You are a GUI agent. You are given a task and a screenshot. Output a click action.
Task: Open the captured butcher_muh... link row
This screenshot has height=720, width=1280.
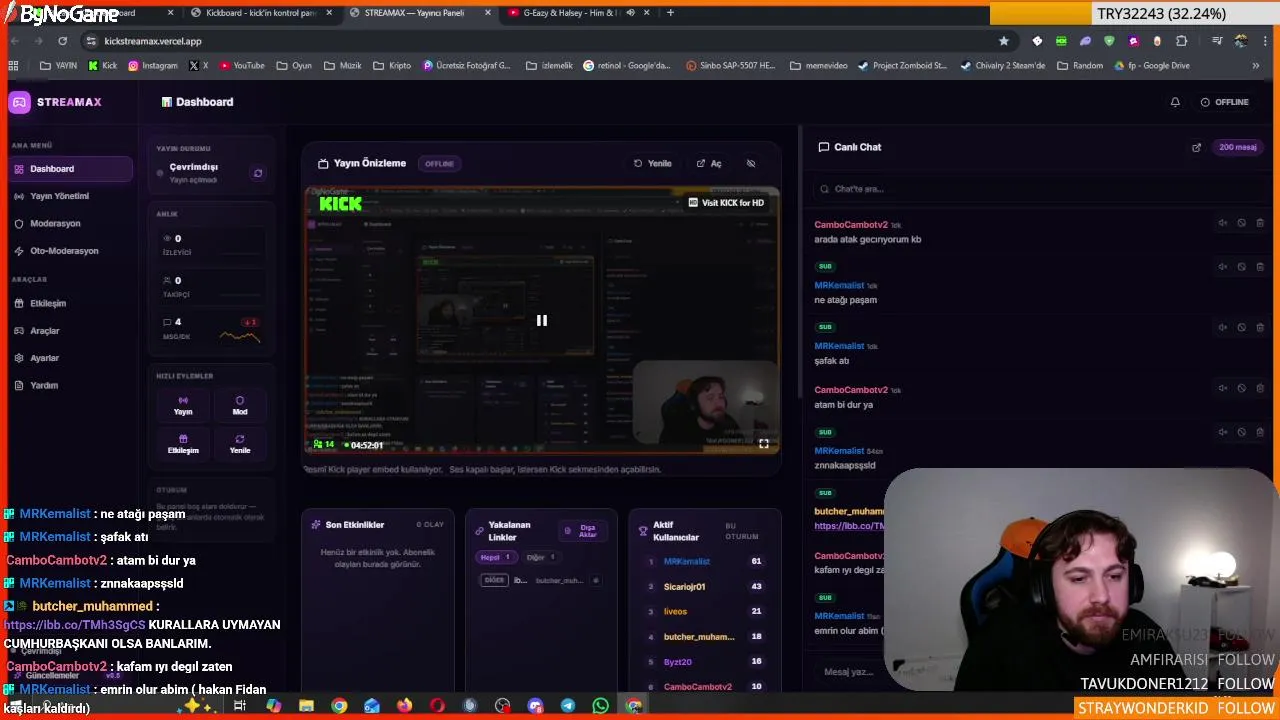click(540, 580)
